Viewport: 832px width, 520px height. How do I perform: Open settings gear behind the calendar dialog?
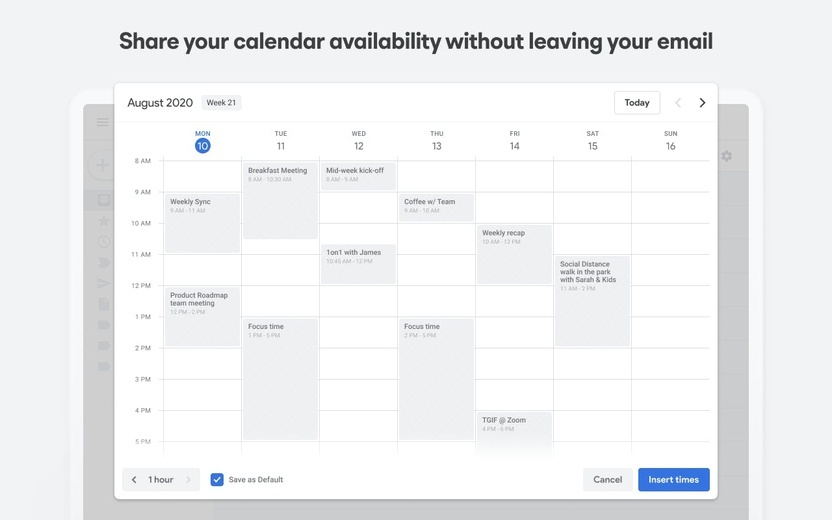(x=726, y=156)
